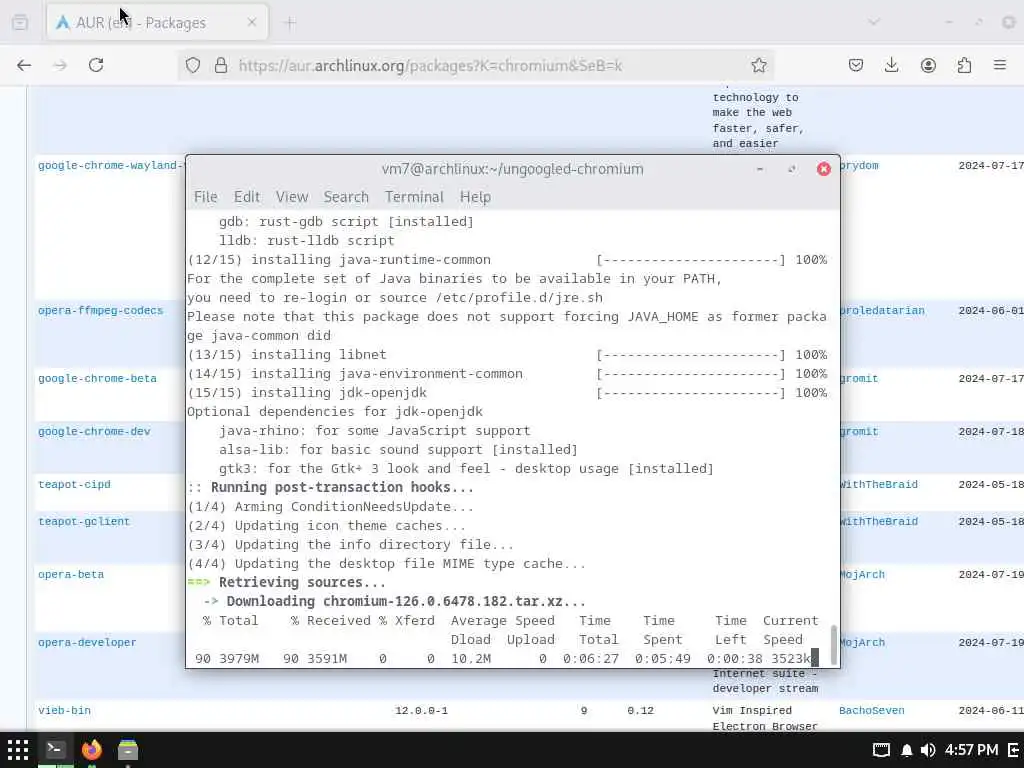Viewport: 1024px width, 768px height.
Task: Open Firefox View icon left of tabs
Action: point(20,23)
